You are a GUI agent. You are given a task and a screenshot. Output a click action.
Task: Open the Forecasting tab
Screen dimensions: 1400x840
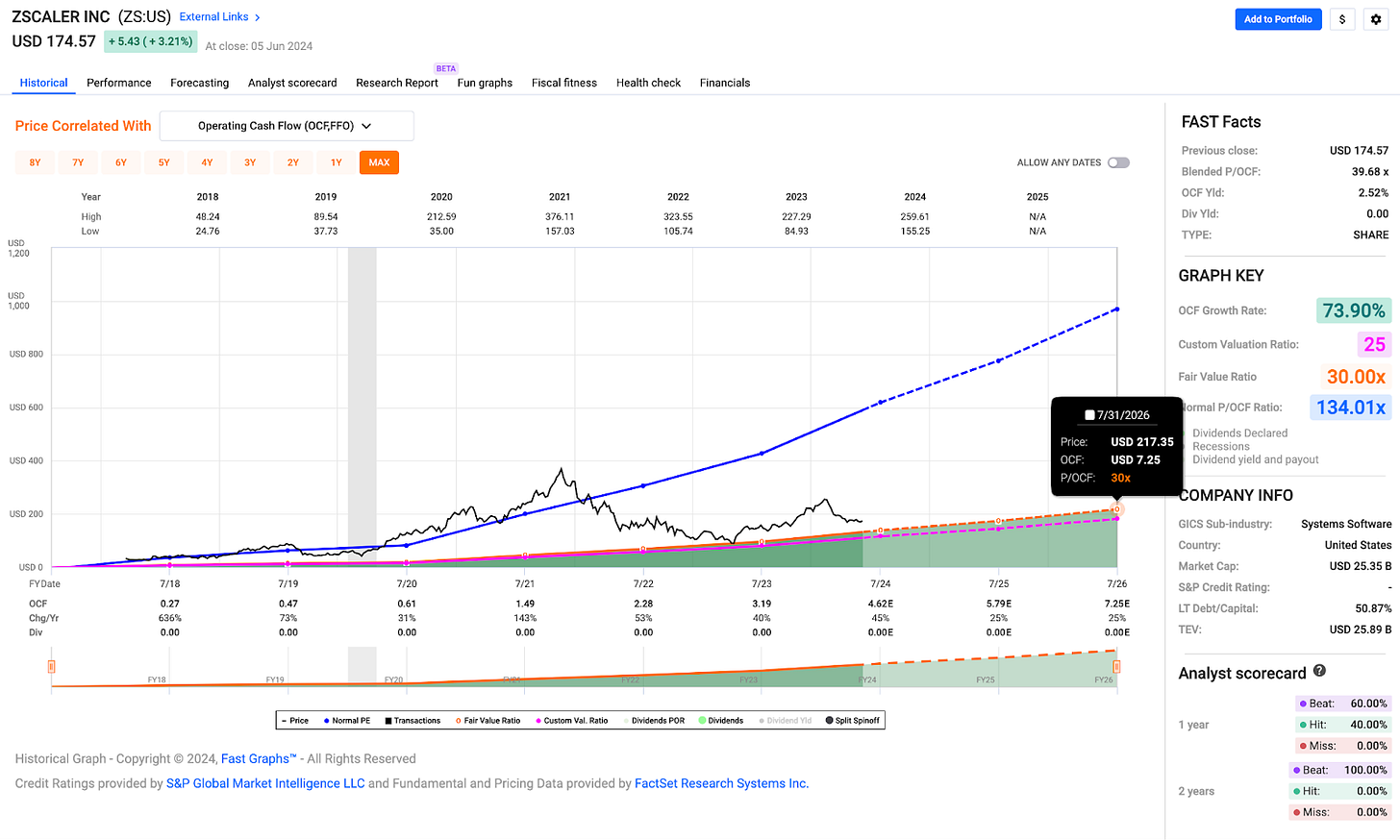[x=200, y=83]
